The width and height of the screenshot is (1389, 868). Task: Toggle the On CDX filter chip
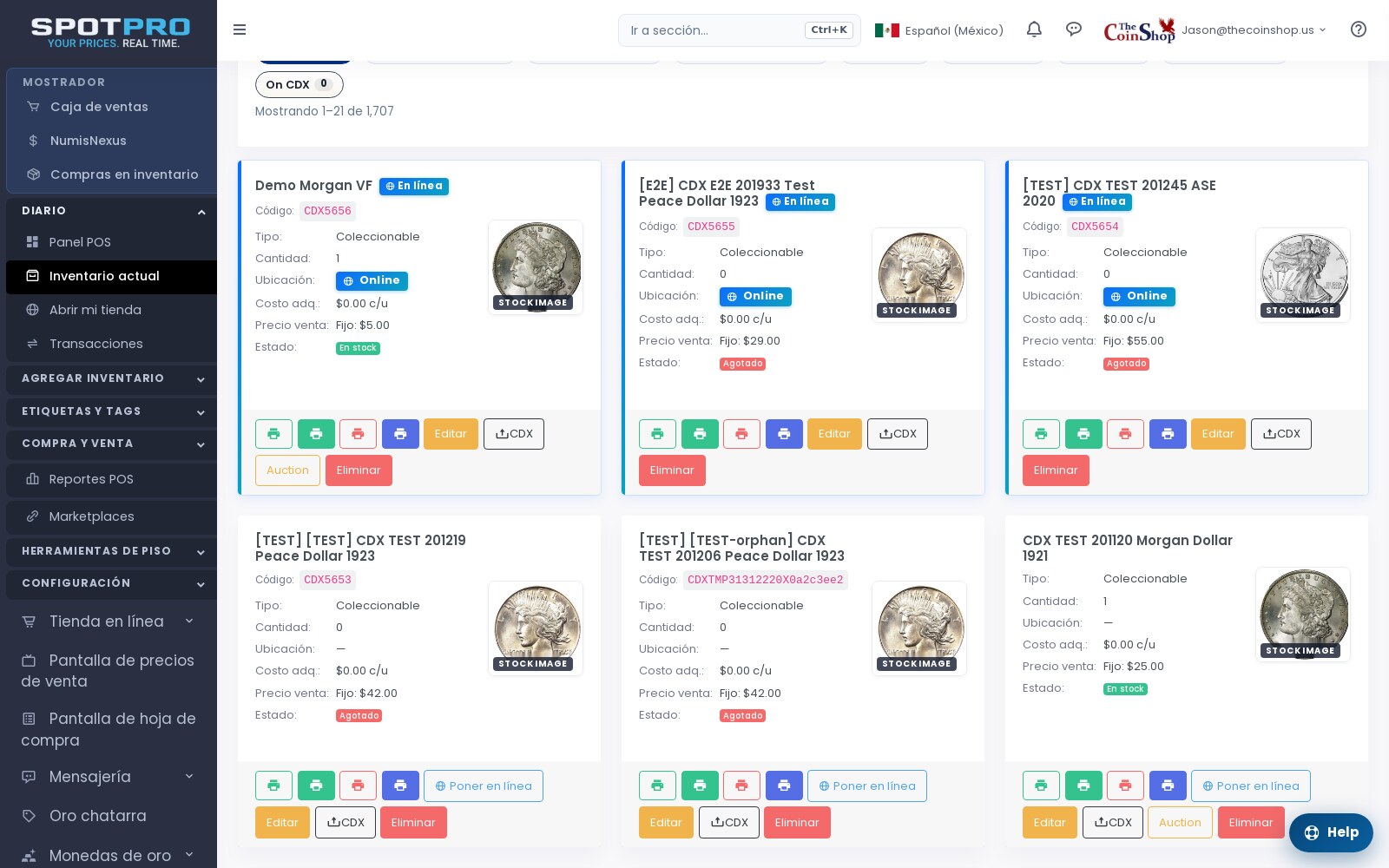click(300, 84)
